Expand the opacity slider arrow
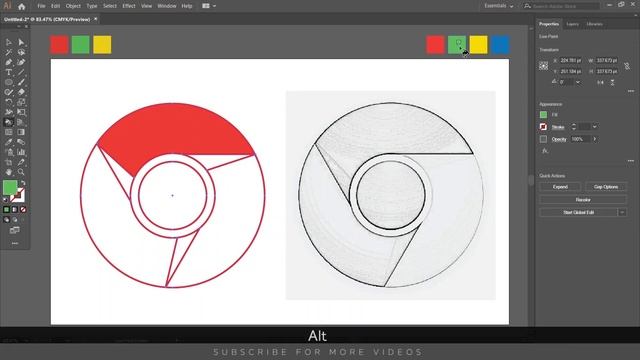The width and height of the screenshot is (640, 360). point(595,139)
